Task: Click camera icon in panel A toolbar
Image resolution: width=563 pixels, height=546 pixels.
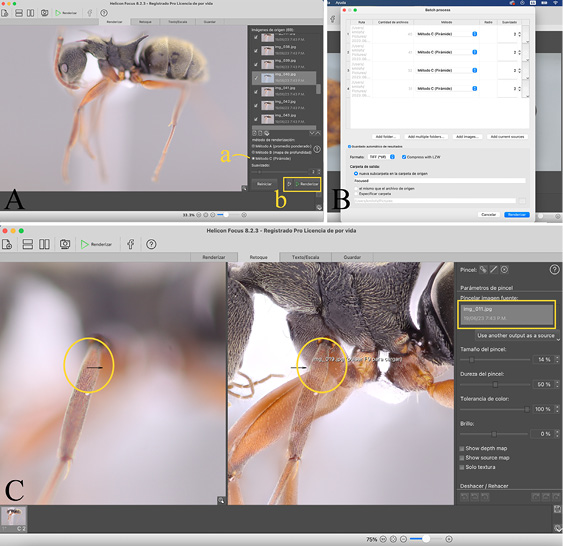Action: pyautogui.click(x=45, y=13)
